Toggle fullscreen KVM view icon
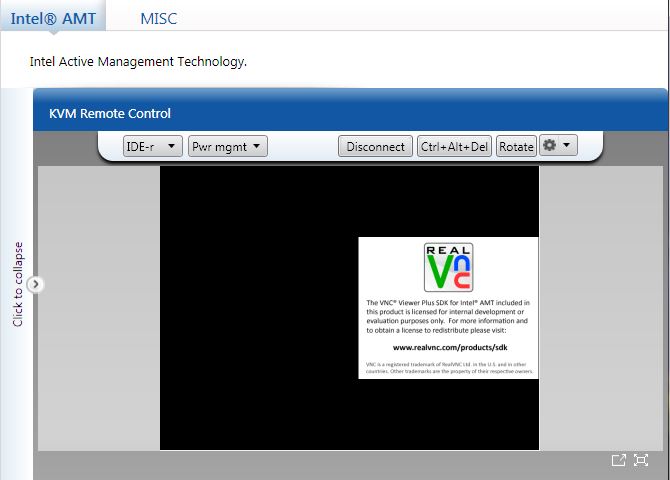This screenshot has height=480, width=670. (x=641, y=460)
